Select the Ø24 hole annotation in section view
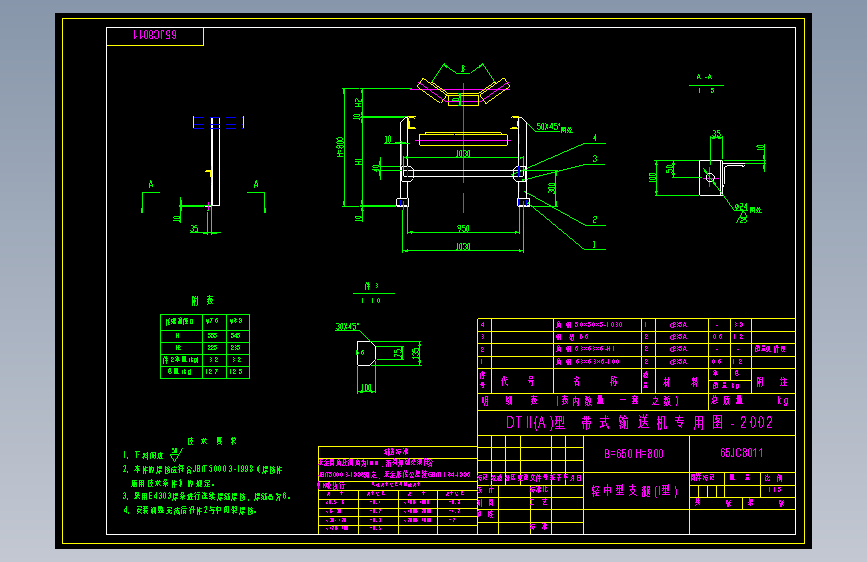The width and height of the screenshot is (867, 562). pyautogui.click(x=748, y=208)
